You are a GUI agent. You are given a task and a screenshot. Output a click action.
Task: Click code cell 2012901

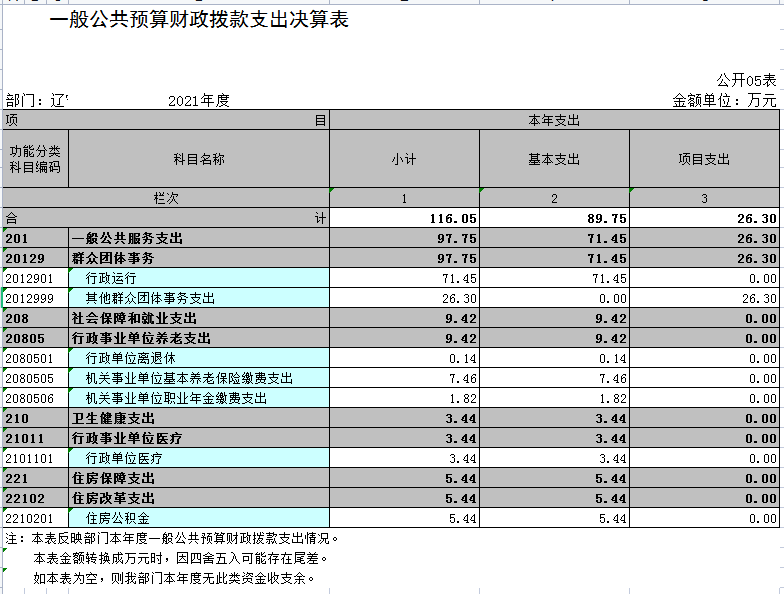point(36,278)
